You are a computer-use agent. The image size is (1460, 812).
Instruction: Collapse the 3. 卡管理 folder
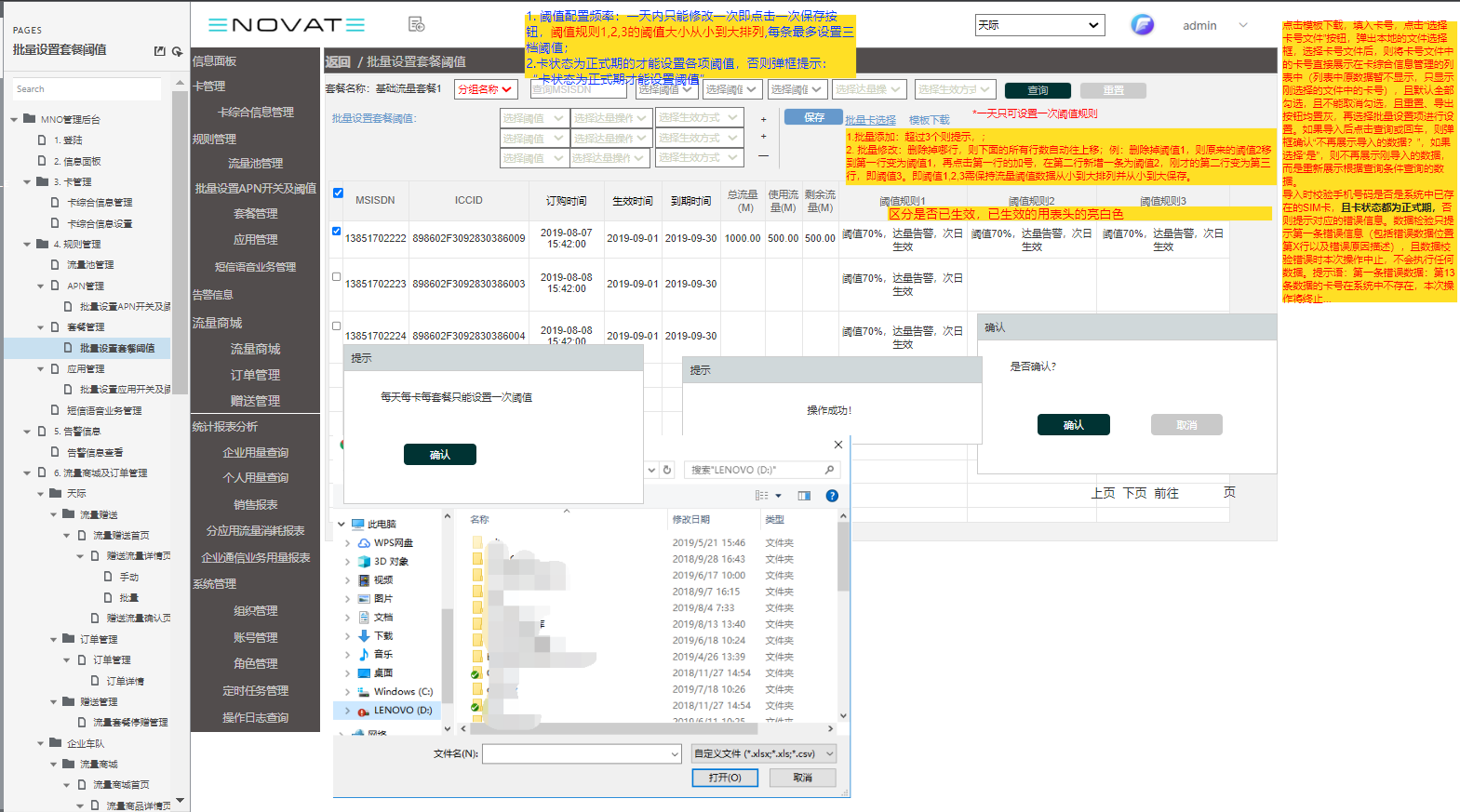click(x=27, y=182)
